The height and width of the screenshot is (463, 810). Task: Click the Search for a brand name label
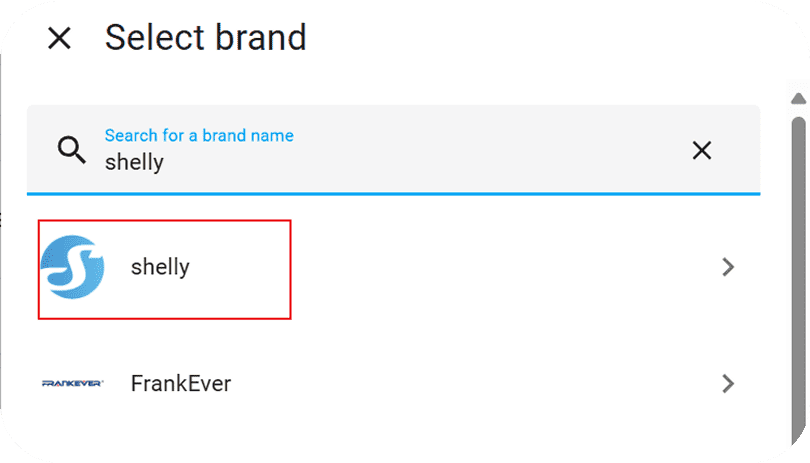point(199,135)
